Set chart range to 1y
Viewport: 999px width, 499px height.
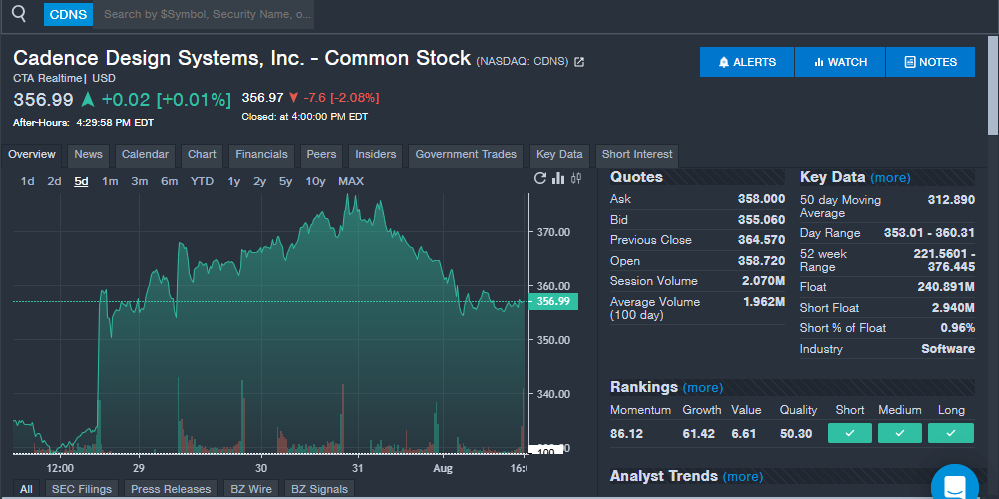point(234,182)
